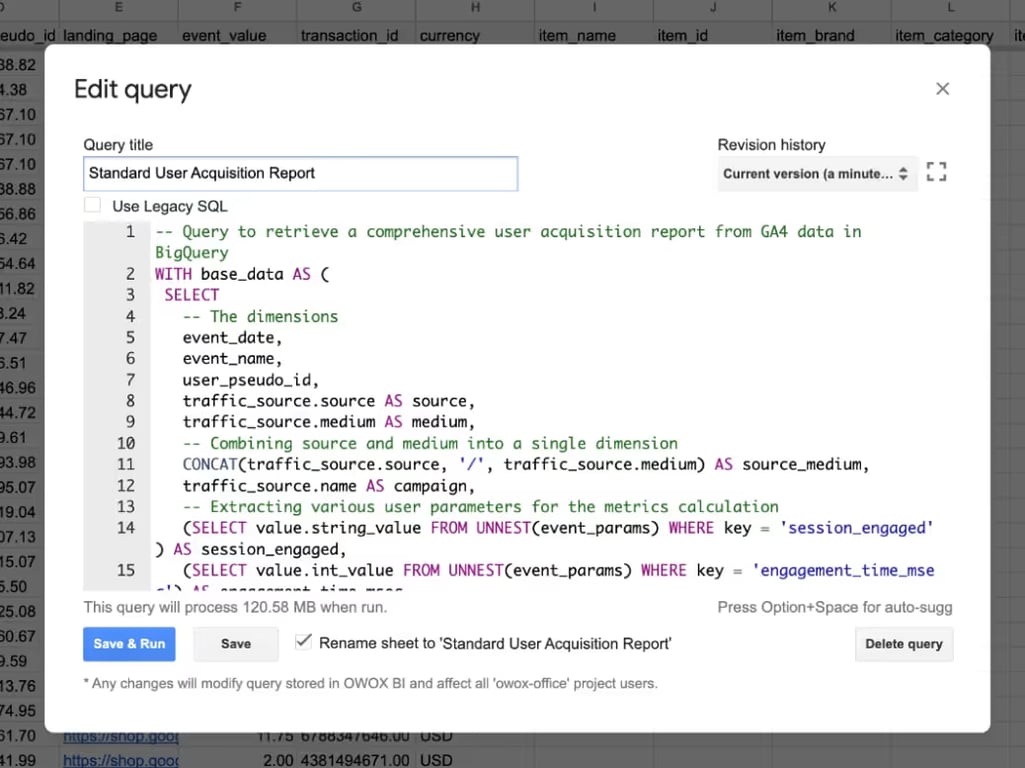The image size is (1025, 768).
Task: Expand query editor to fullscreen
Action: click(x=936, y=172)
